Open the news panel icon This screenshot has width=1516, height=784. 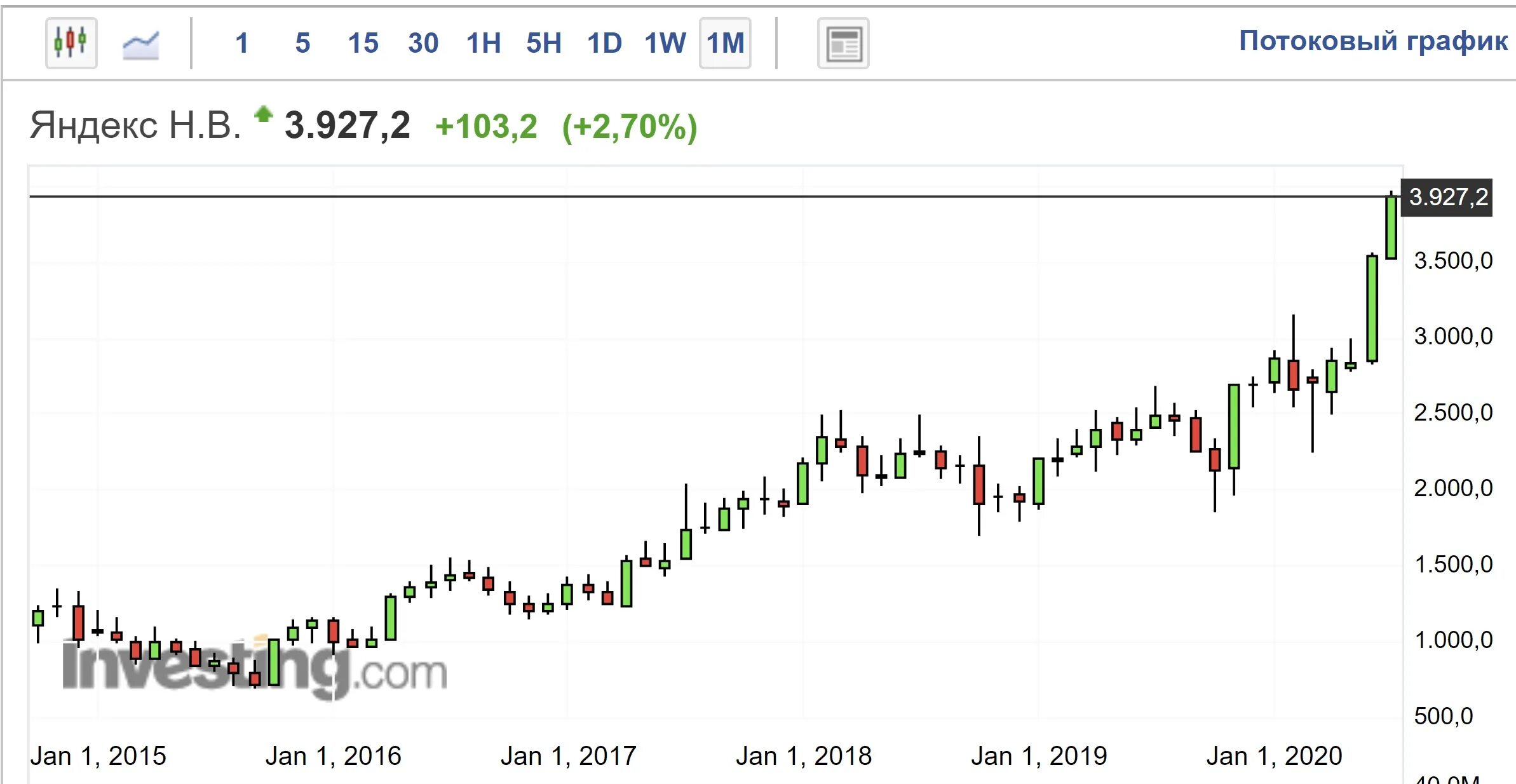pyautogui.click(x=843, y=44)
